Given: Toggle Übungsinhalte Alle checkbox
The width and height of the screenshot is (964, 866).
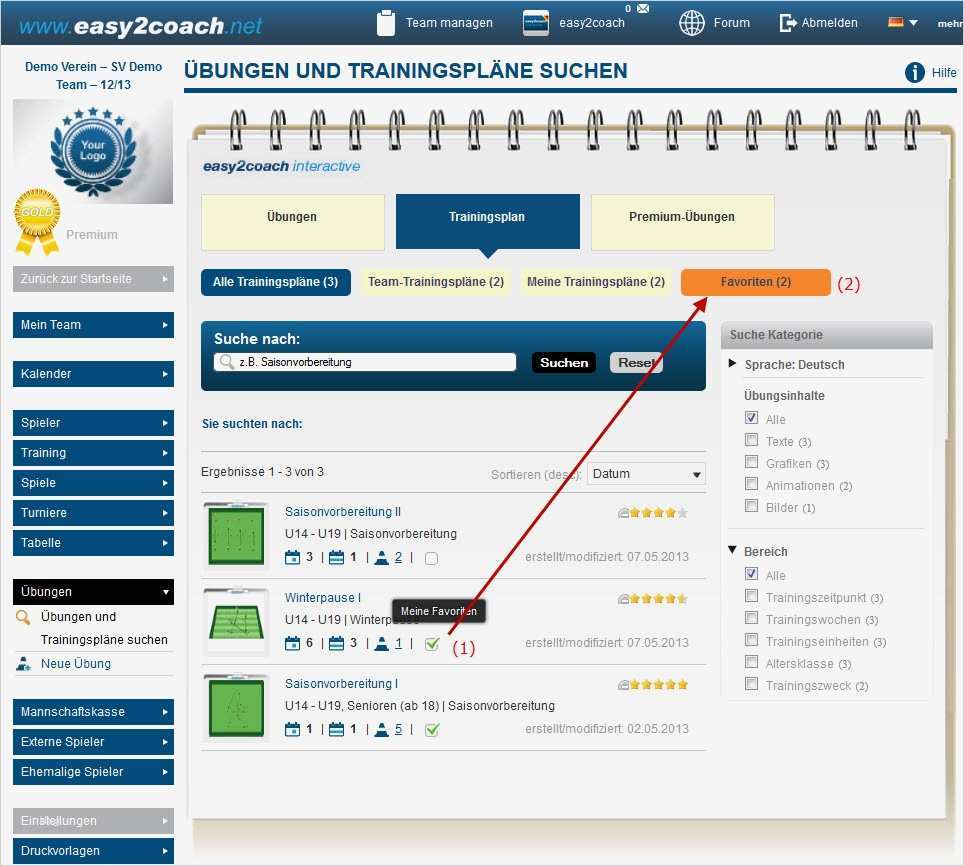Looking at the screenshot, I should 751,418.
